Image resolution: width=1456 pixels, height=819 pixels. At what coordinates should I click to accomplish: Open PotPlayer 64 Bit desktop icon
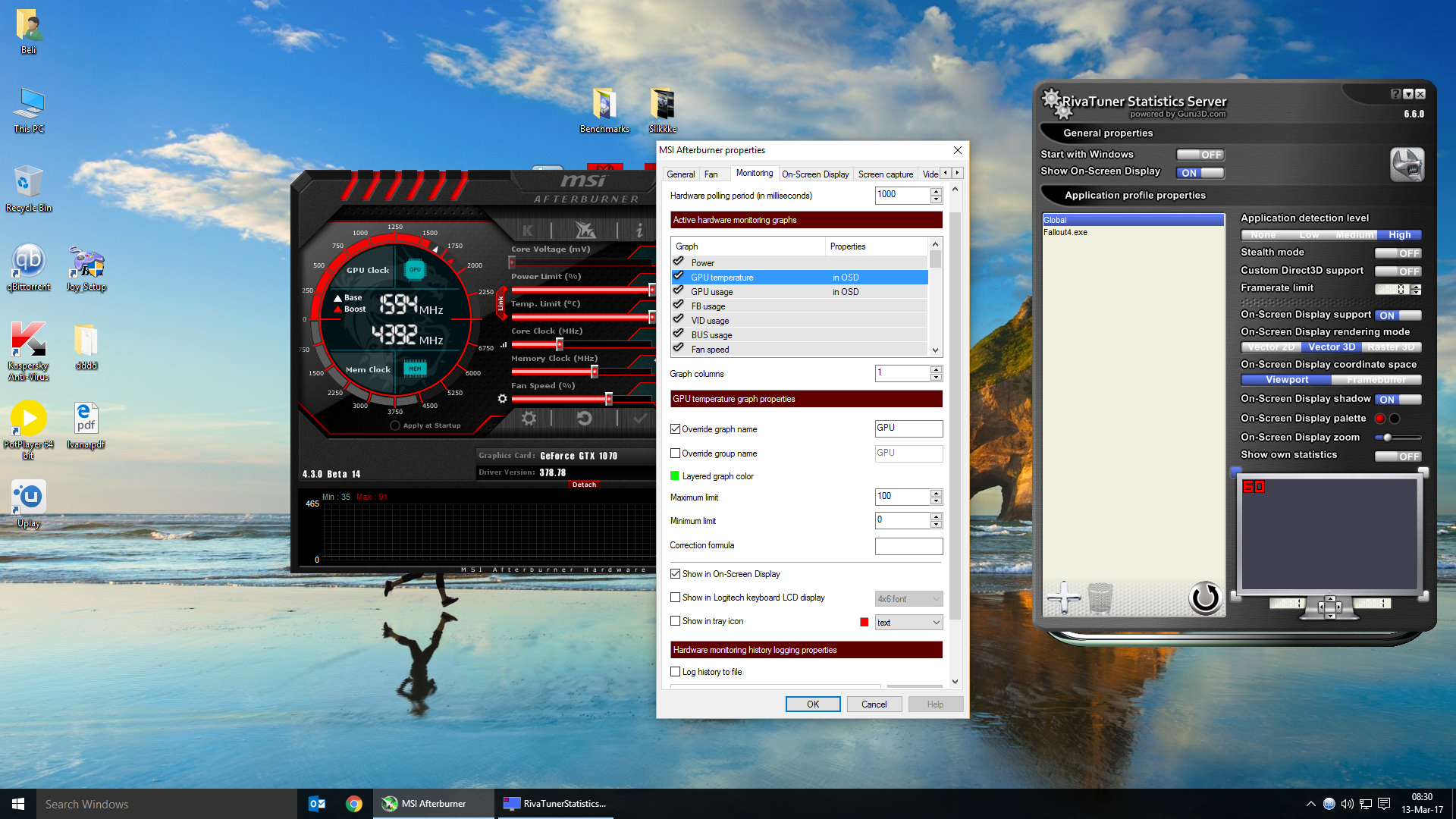point(29,430)
